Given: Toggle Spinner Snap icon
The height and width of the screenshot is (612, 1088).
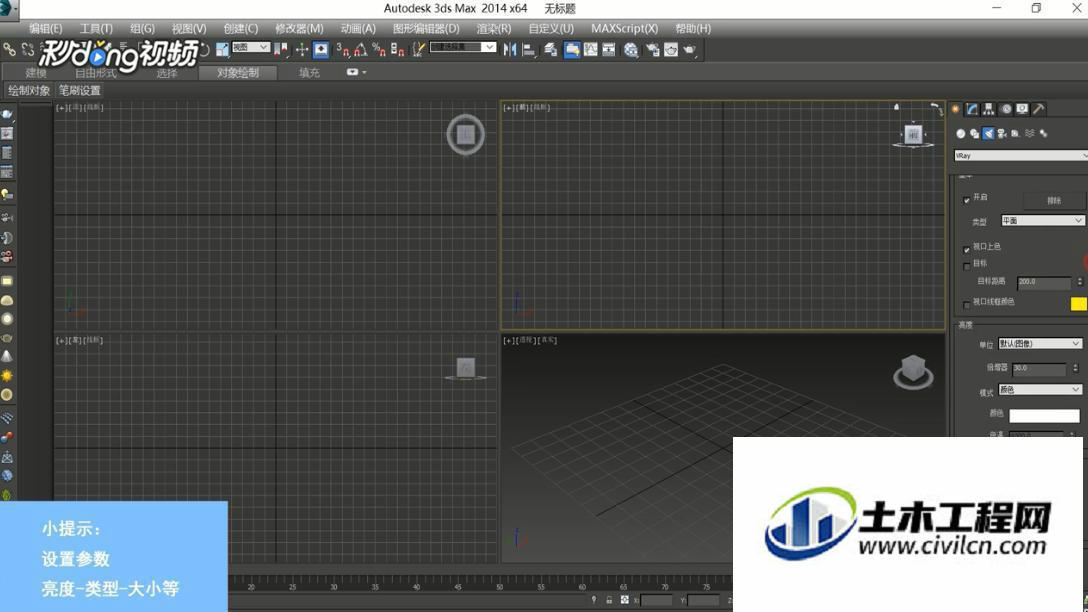Looking at the screenshot, I should 398,49.
